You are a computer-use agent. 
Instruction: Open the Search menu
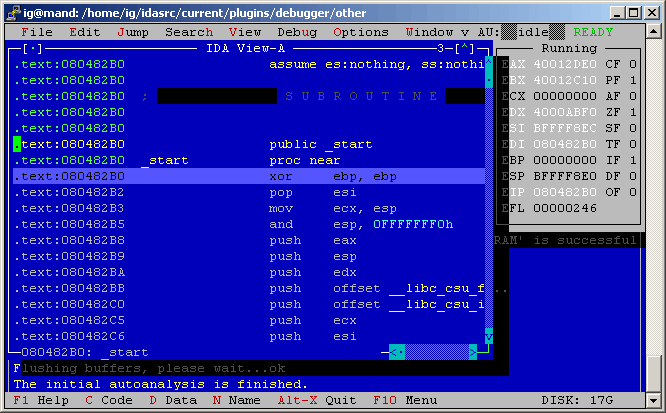point(189,32)
